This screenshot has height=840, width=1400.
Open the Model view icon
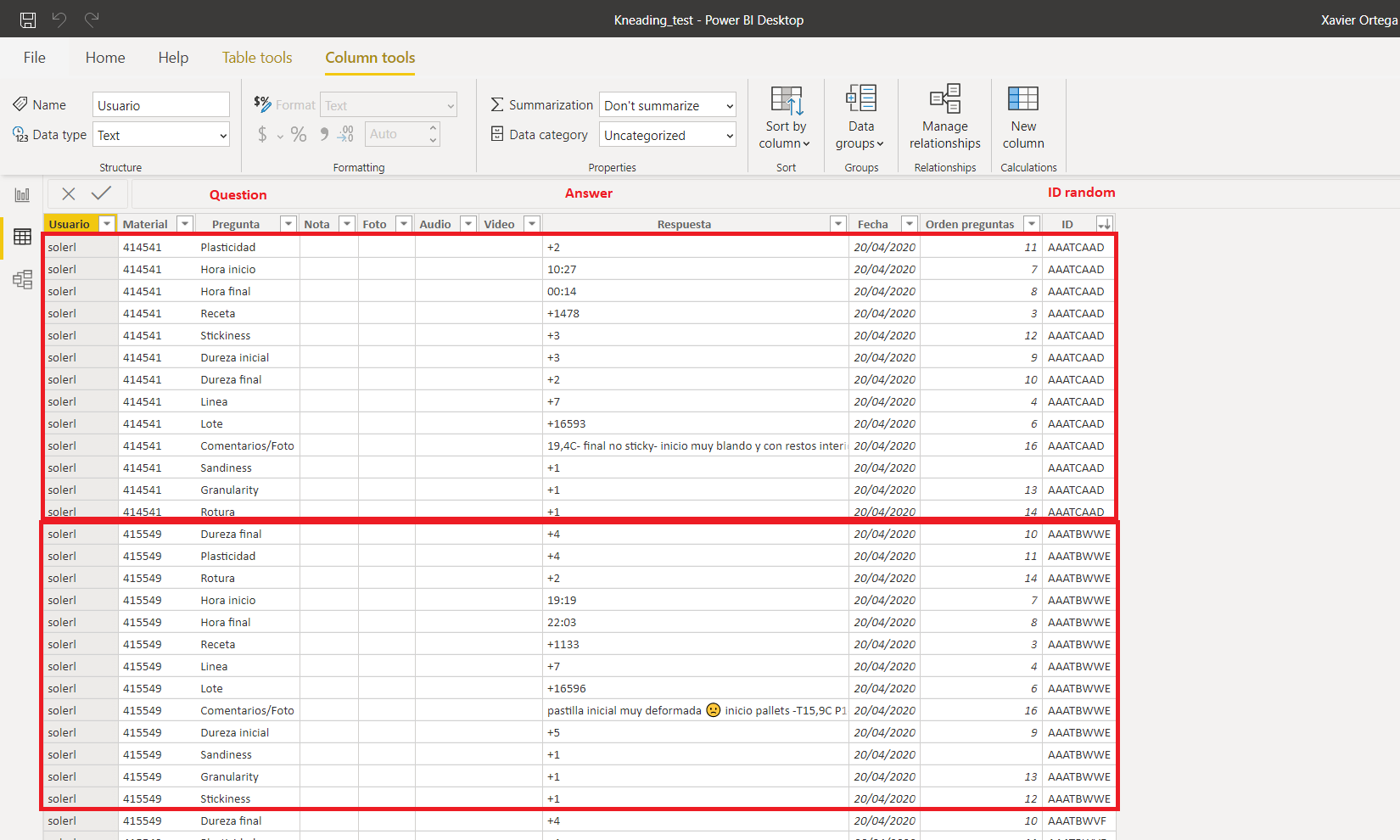[x=22, y=279]
